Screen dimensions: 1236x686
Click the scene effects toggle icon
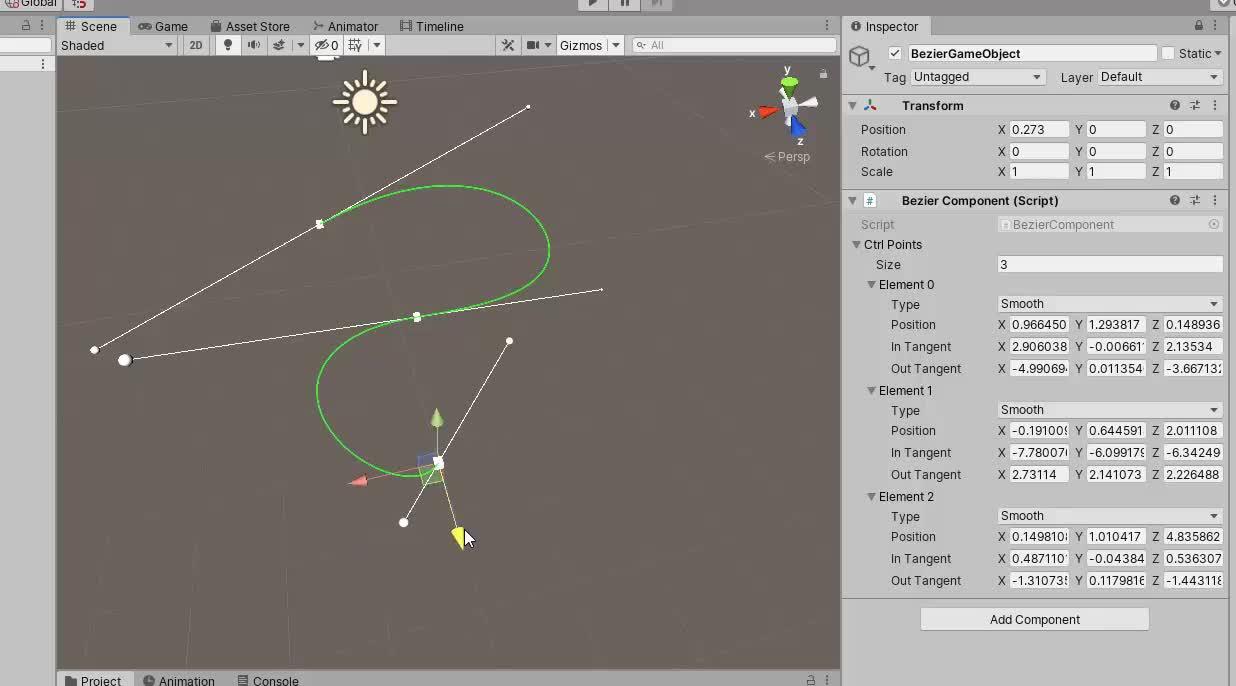pyautogui.click(x=278, y=45)
